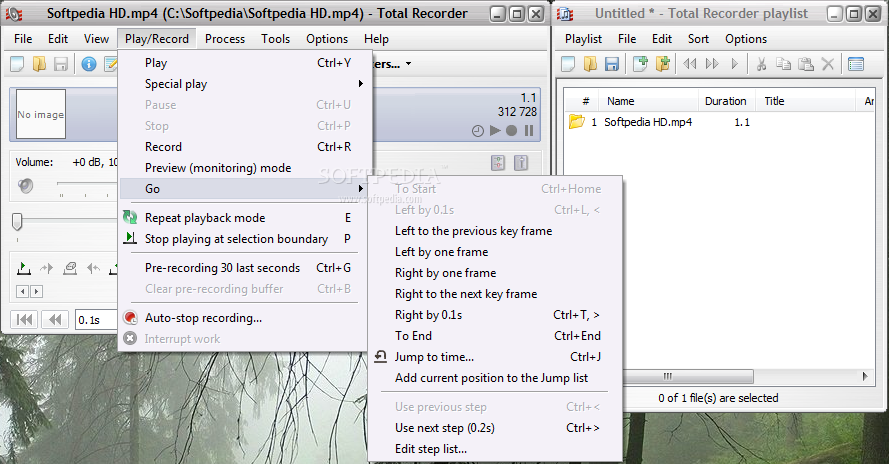The width and height of the screenshot is (889, 464).
Task: Select Left to the previous key frame
Action: [x=495, y=231]
